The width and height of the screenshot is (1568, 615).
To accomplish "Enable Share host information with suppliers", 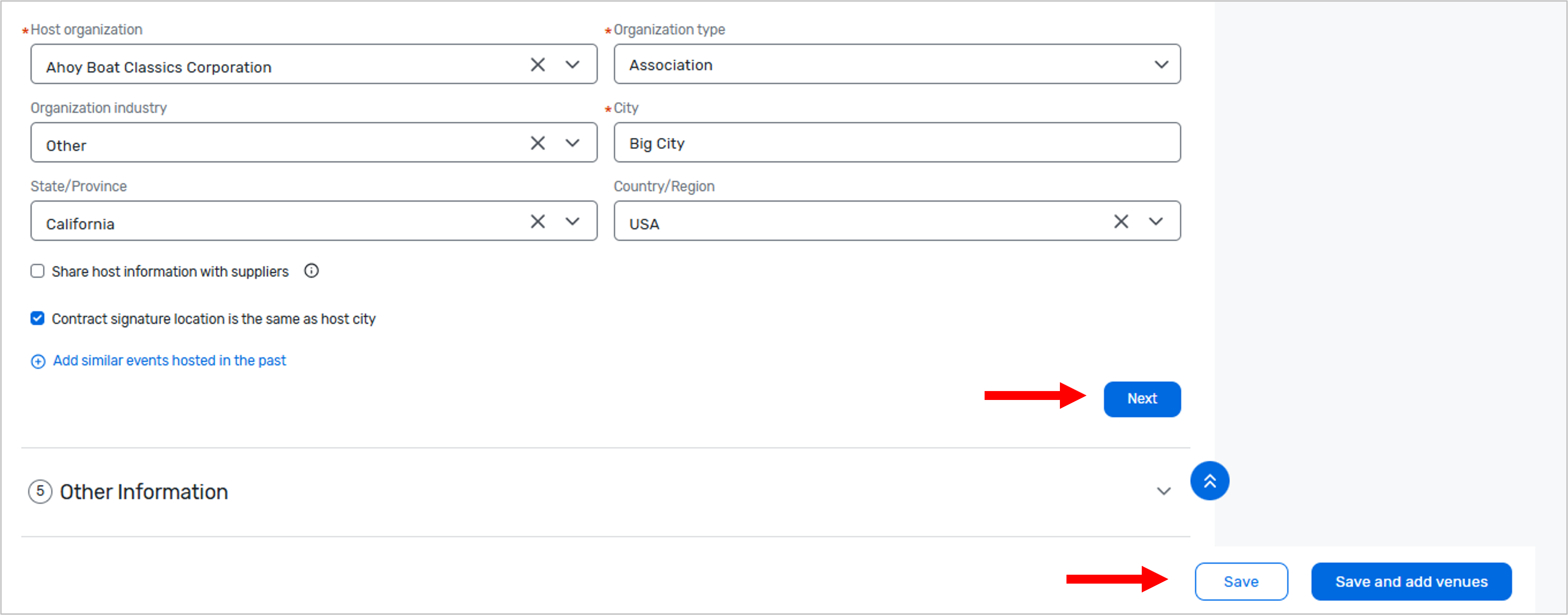I will (38, 271).
